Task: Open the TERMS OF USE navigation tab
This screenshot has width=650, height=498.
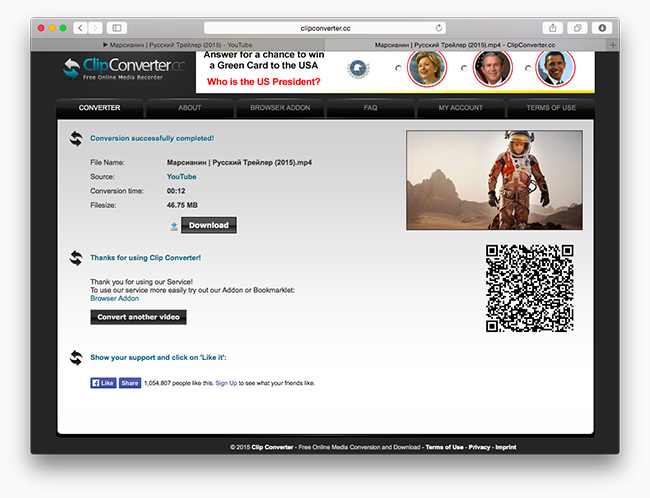Action: (x=551, y=108)
